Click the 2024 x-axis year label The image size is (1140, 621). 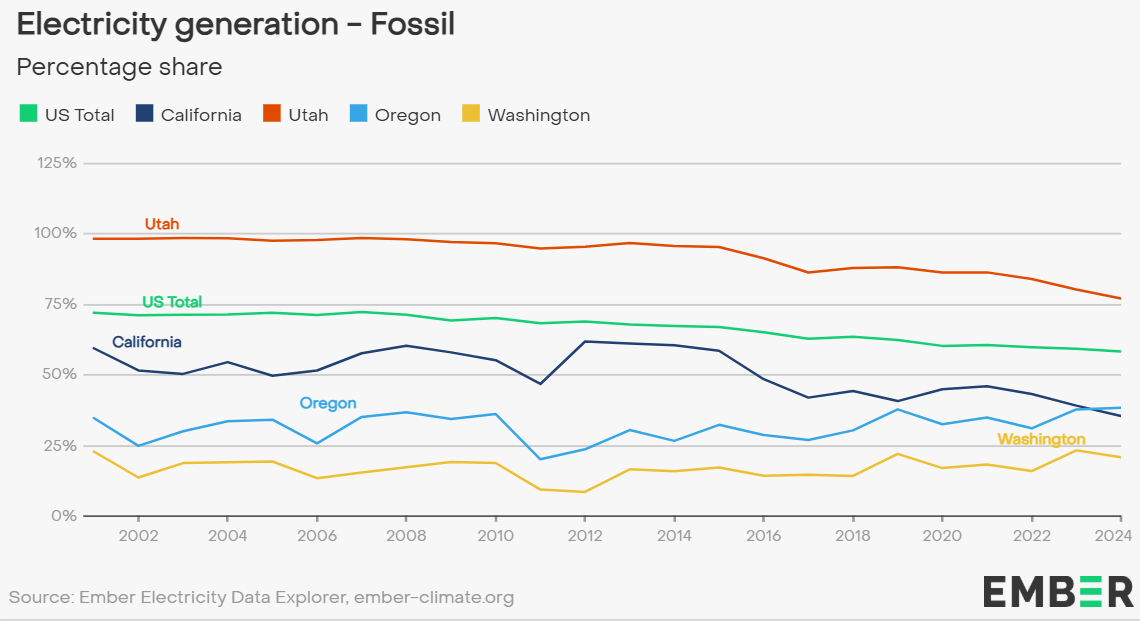[x=1116, y=536]
